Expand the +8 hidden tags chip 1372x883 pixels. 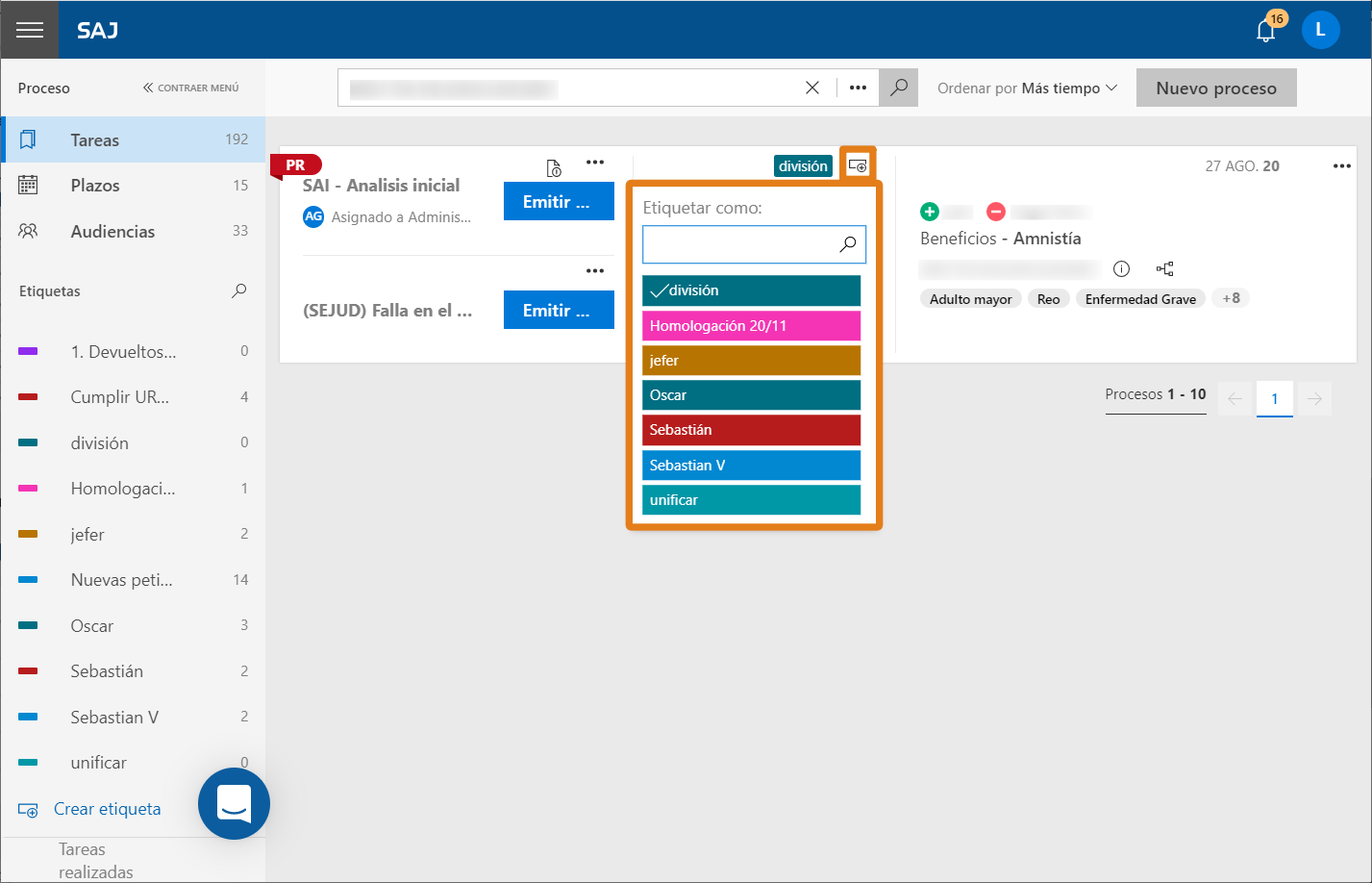(1231, 298)
